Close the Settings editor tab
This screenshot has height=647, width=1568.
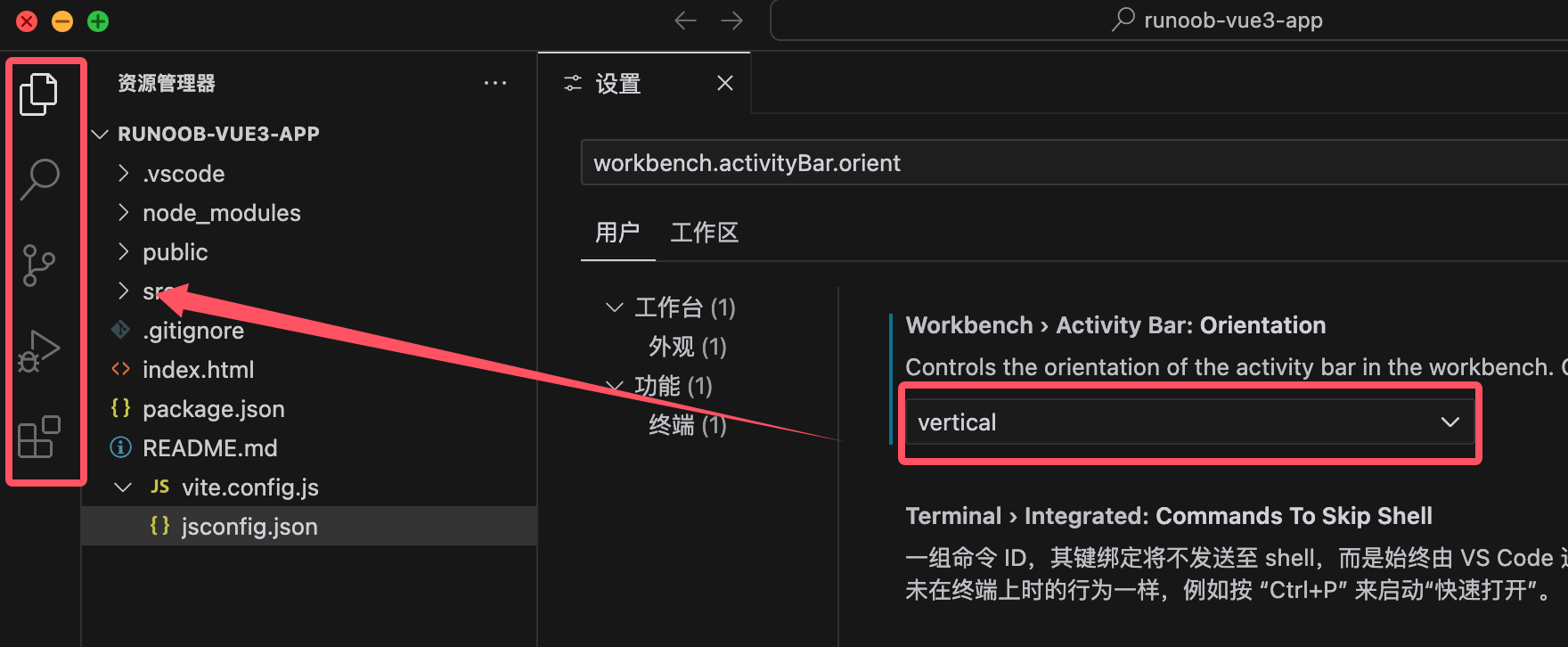coord(725,84)
